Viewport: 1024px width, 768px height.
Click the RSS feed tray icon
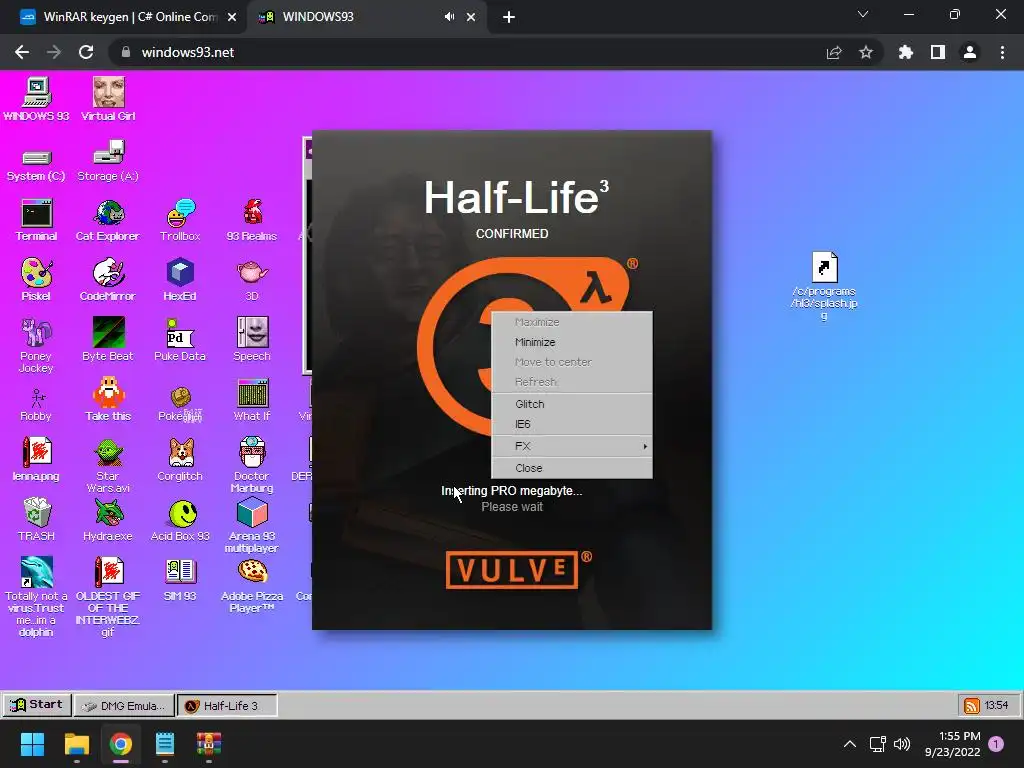click(x=972, y=705)
